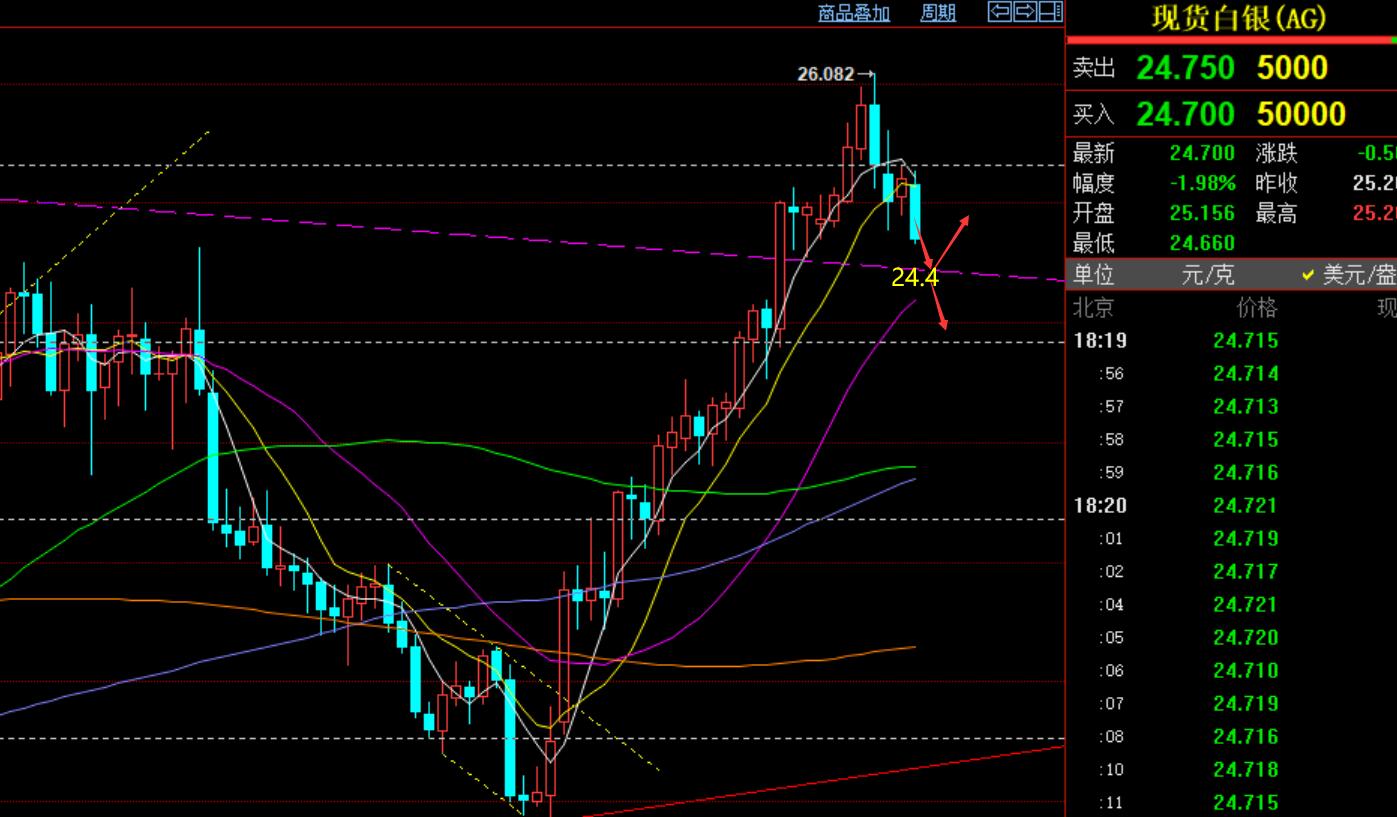The image size is (1397, 817).
Task: Open the 周期 period link
Action: 938,12
